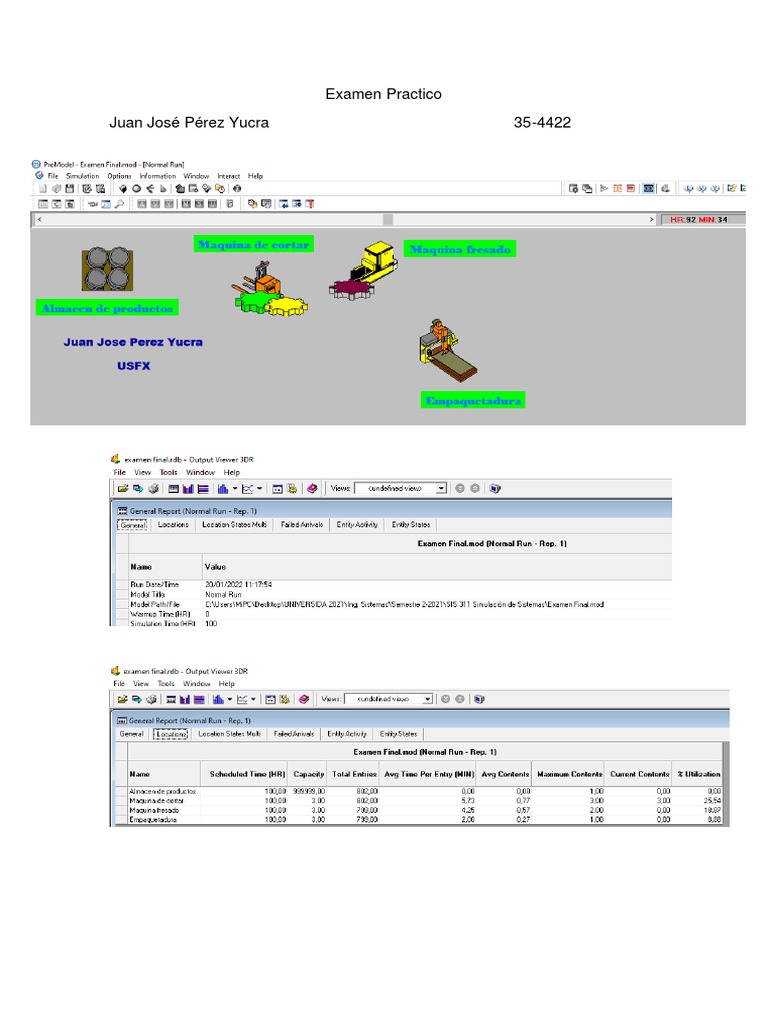Viewport: 768px width, 1024px height.
Task: Click the speed slider left arrow
Action: coord(40,219)
